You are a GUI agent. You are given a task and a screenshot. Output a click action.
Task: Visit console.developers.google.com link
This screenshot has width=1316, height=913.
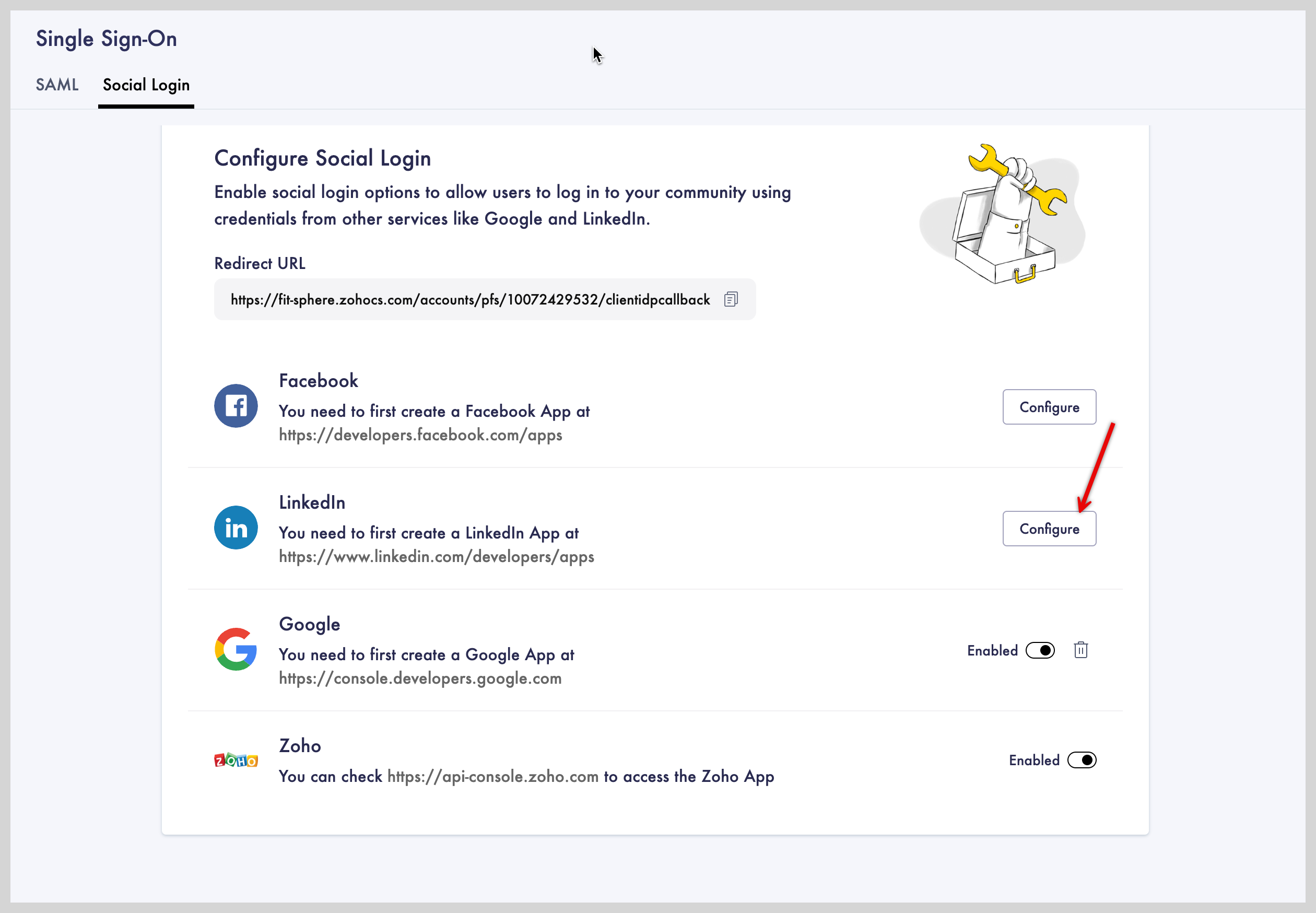(420, 678)
